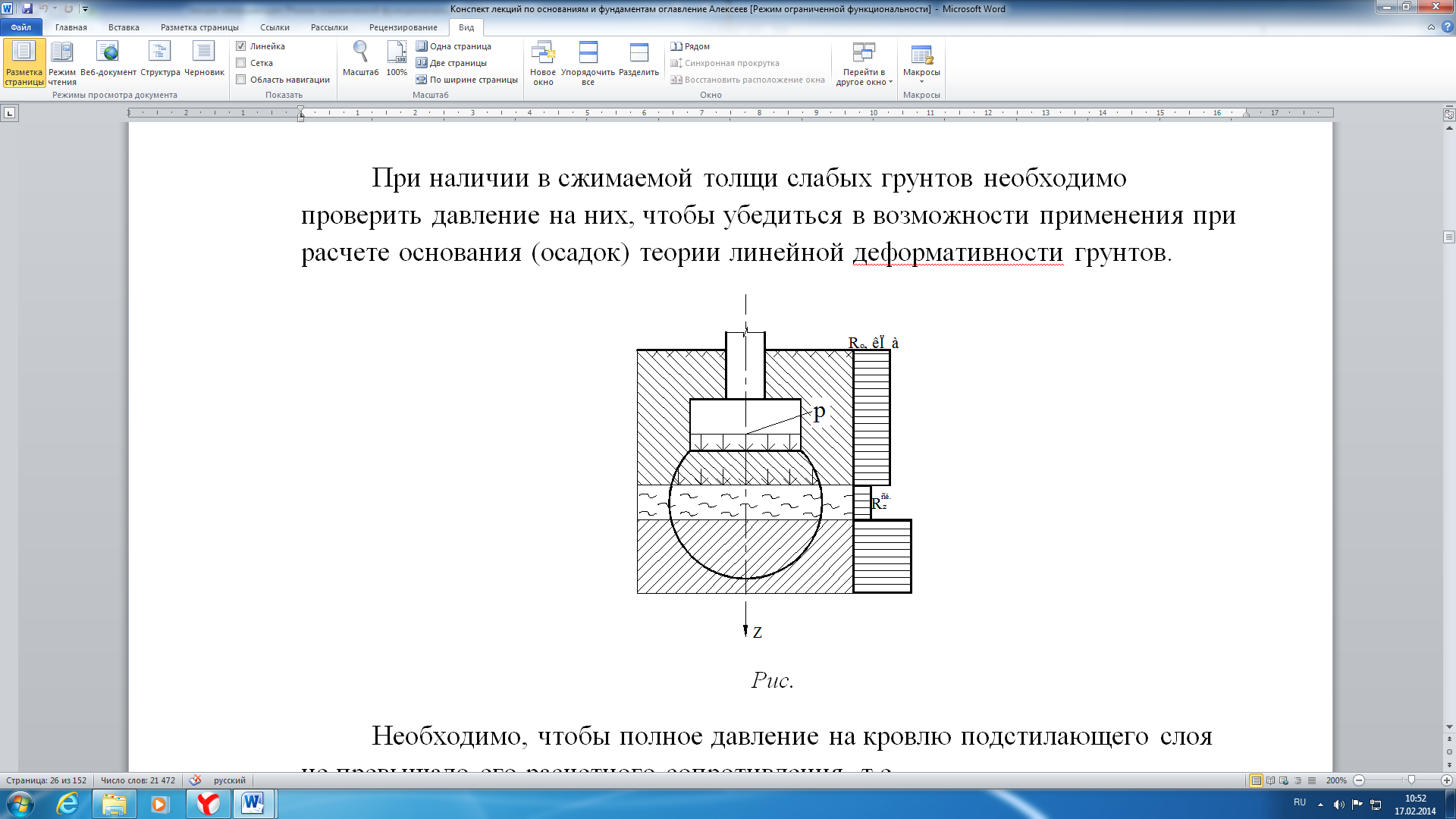Viewport: 1456px width, 819px height.
Task: Open the Home tab (Главная)
Action: click(x=71, y=27)
